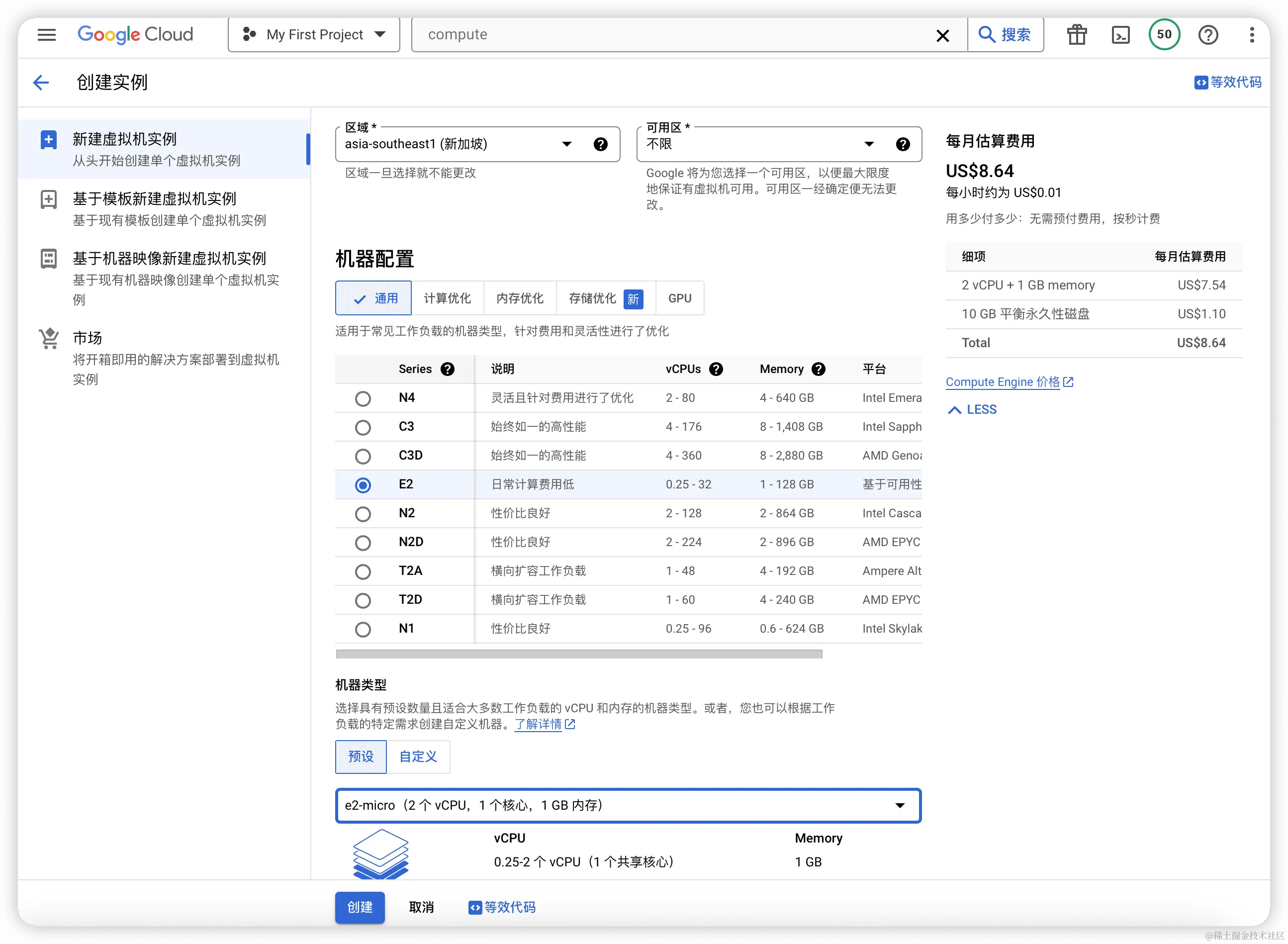Clear the compute search query

[x=942, y=35]
